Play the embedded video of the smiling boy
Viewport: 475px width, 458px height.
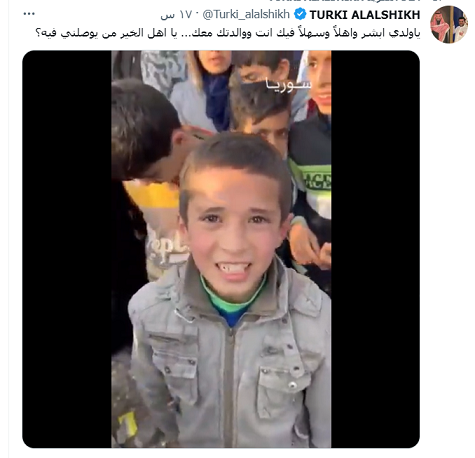click(x=221, y=249)
